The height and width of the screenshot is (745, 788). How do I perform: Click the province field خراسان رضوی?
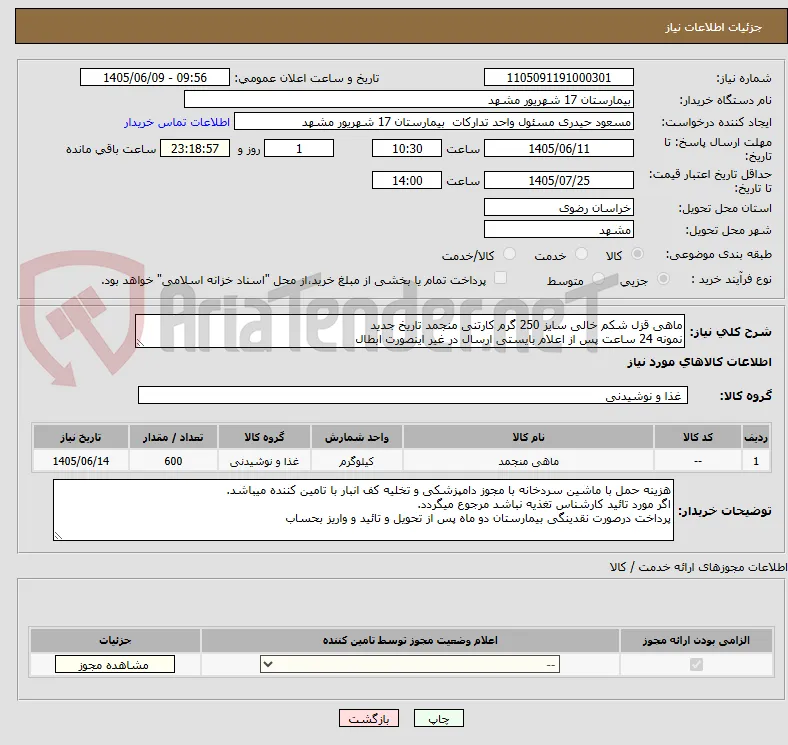coord(558,208)
